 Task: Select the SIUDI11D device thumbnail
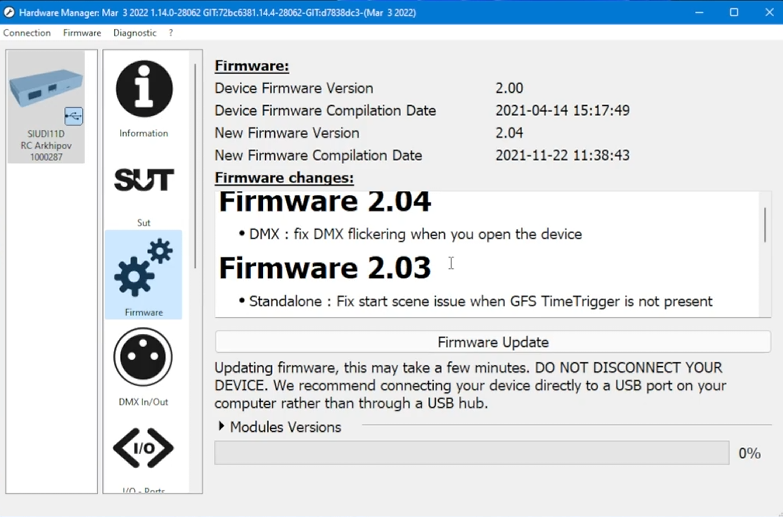click(46, 106)
